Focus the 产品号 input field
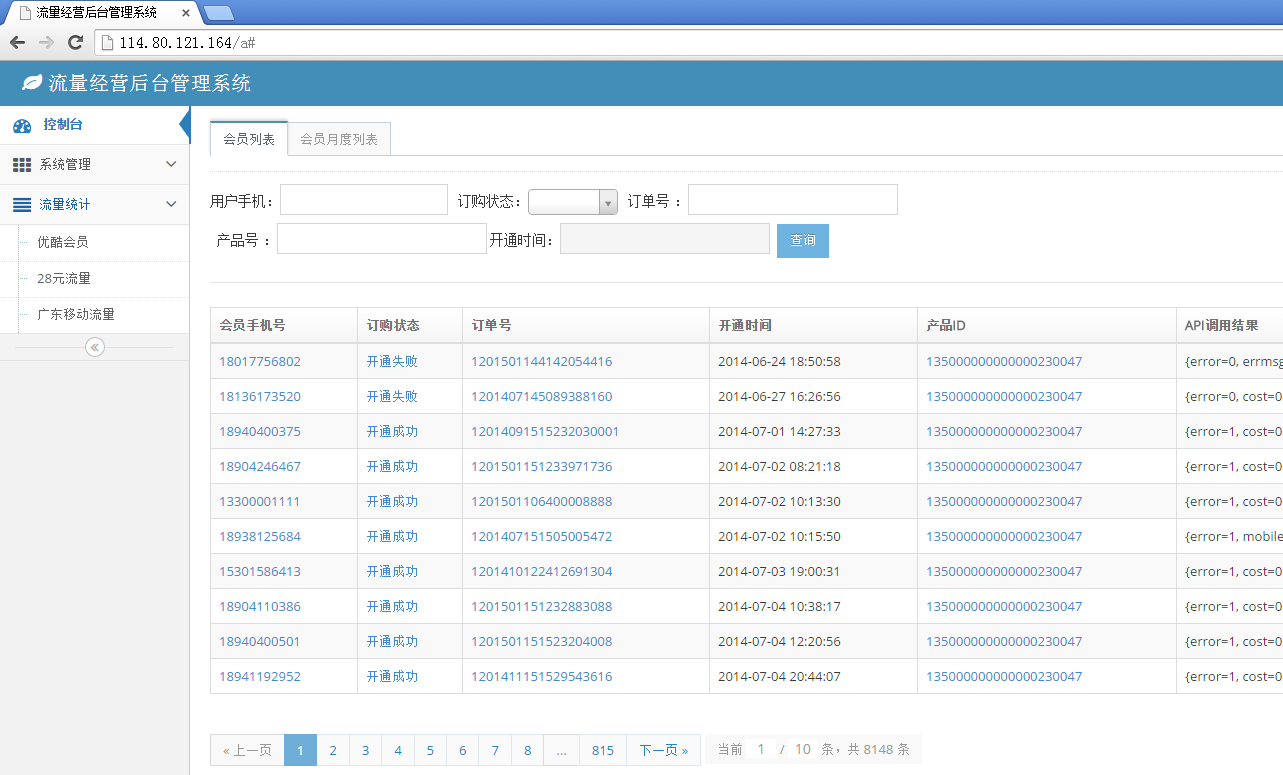1283x775 pixels. point(382,239)
